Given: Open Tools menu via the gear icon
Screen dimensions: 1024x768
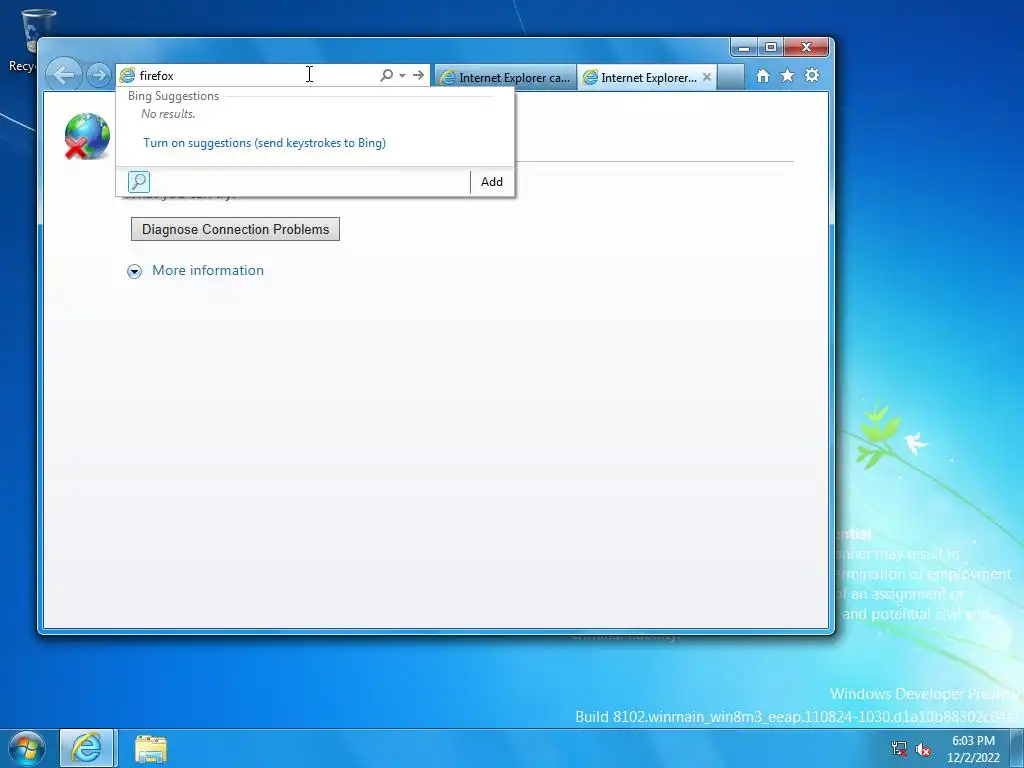Looking at the screenshot, I should (x=812, y=75).
